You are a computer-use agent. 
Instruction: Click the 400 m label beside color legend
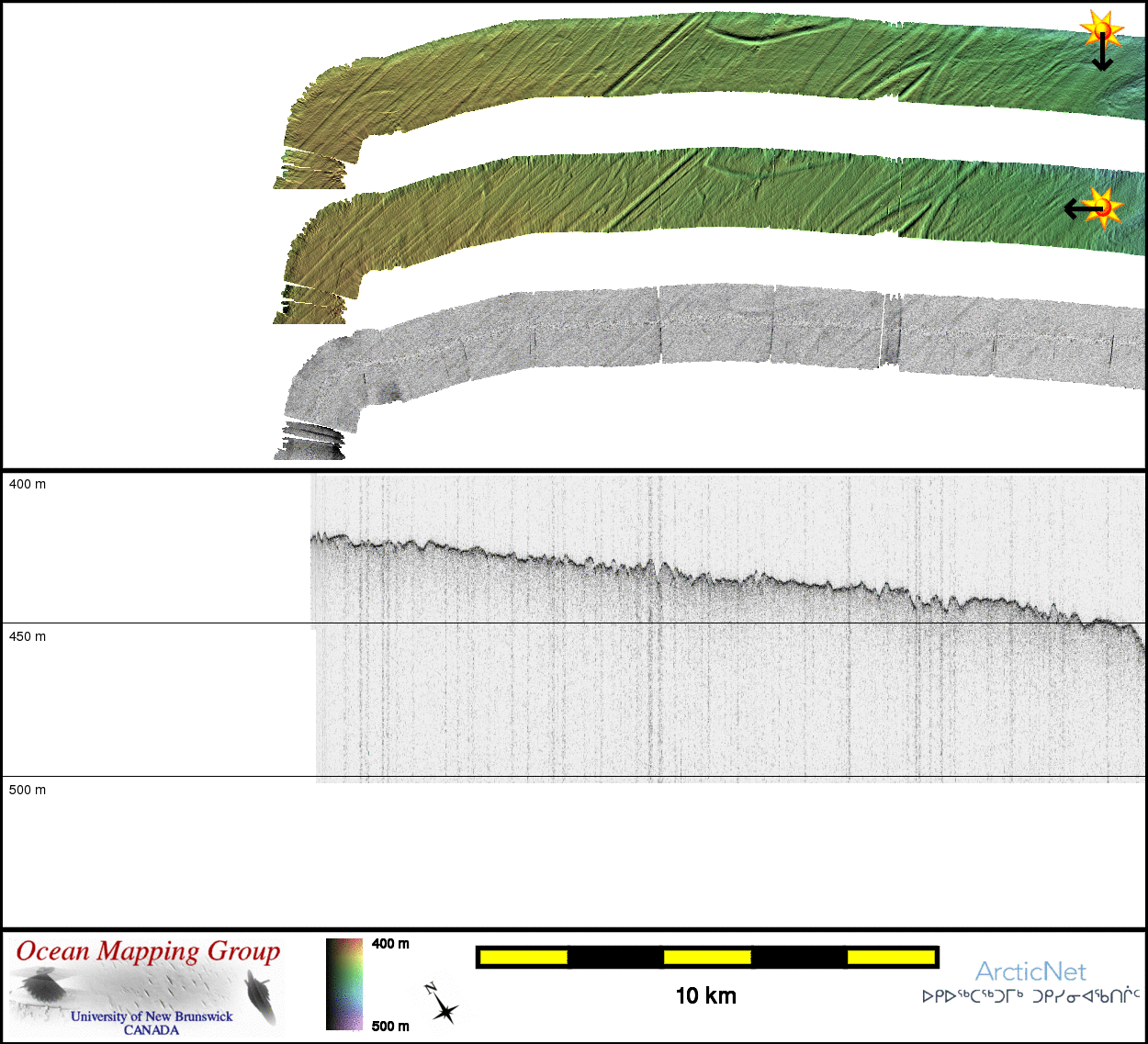pyautogui.click(x=390, y=944)
